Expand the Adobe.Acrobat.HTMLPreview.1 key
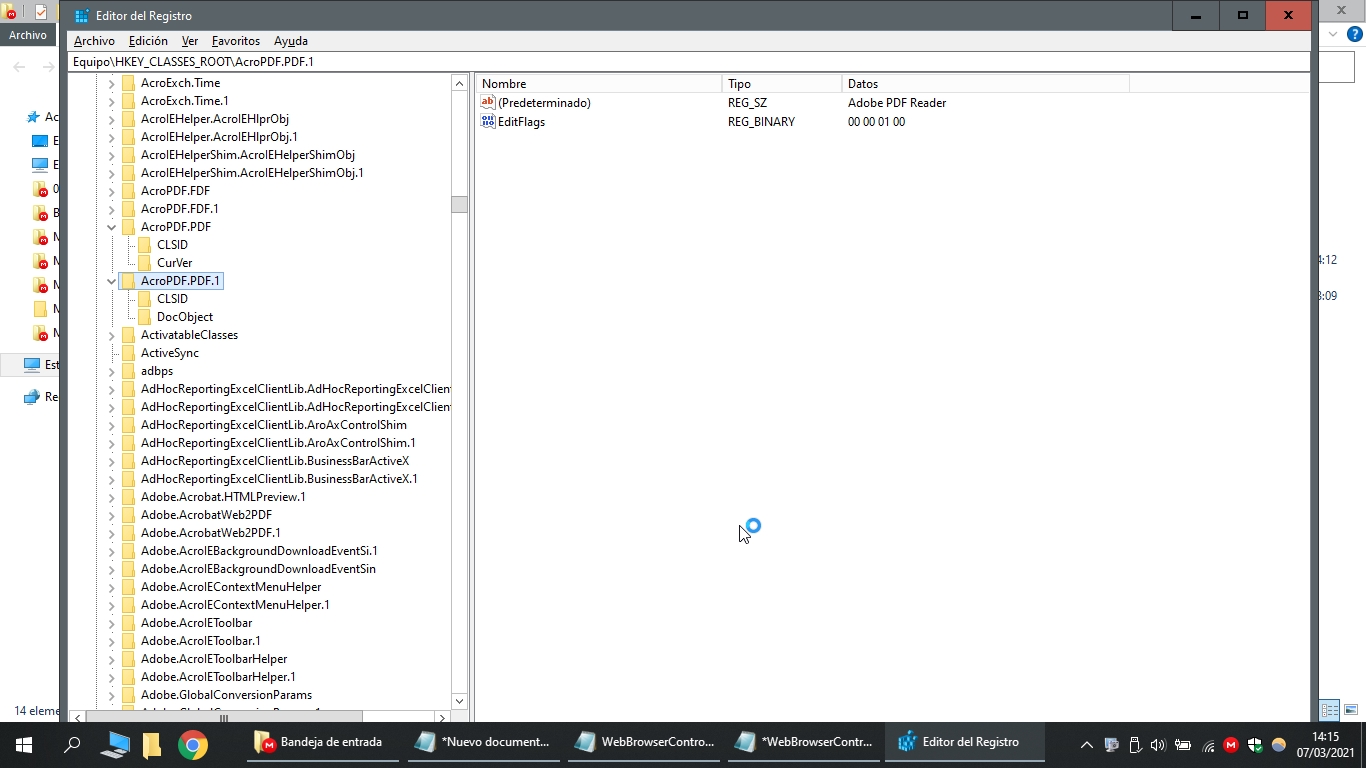The height and width of the screenshot is (768, 1366). pos(111,497)
